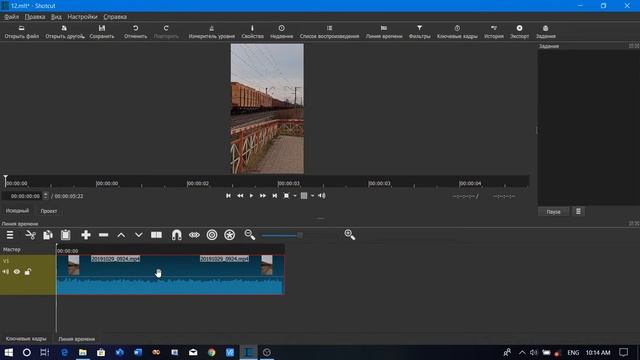Select the clip 20191029_0924.mp4 on V1

(x=170, y=274)
